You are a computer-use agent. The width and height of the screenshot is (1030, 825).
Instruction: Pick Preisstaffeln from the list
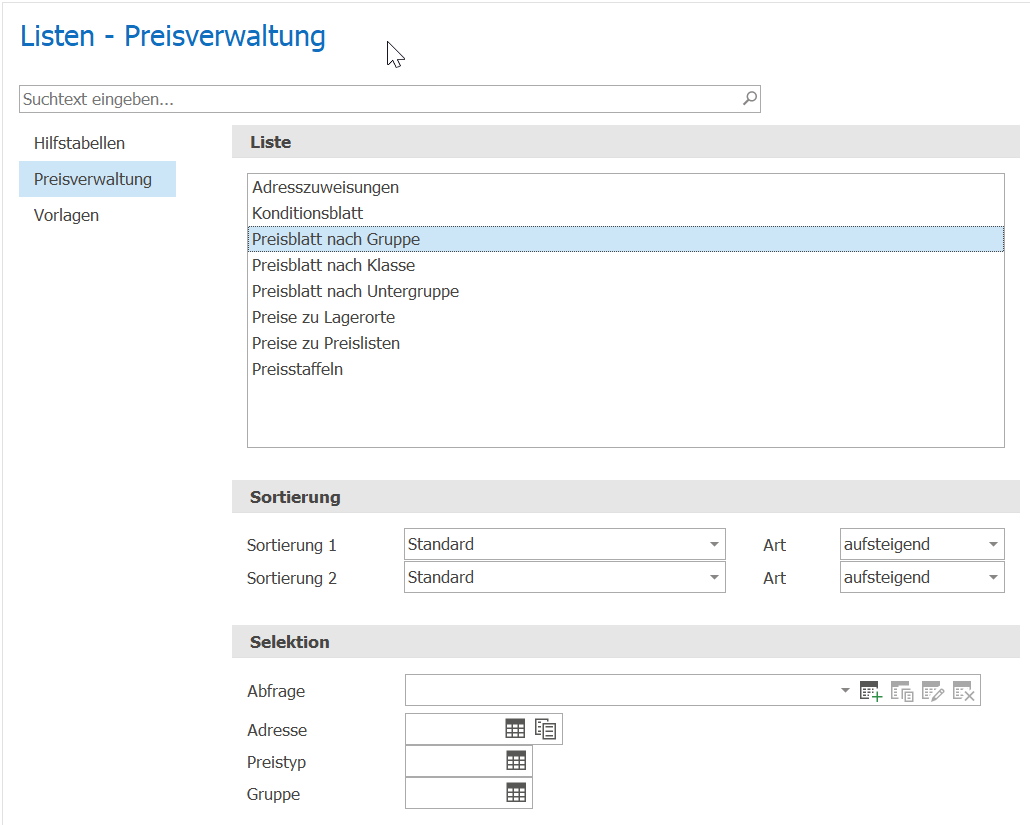[x=625, y=369]
